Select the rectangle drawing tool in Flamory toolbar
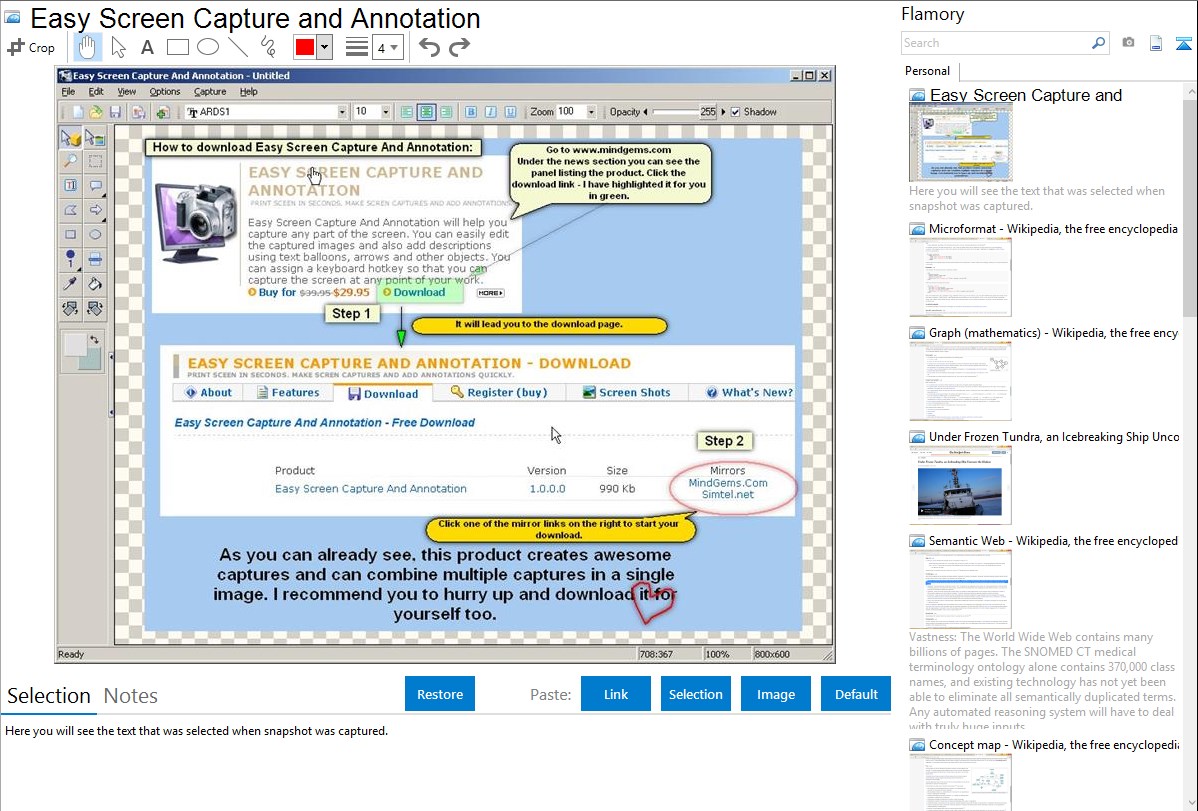The width and height of the screenshot is (1198, 811). (177, 47)
